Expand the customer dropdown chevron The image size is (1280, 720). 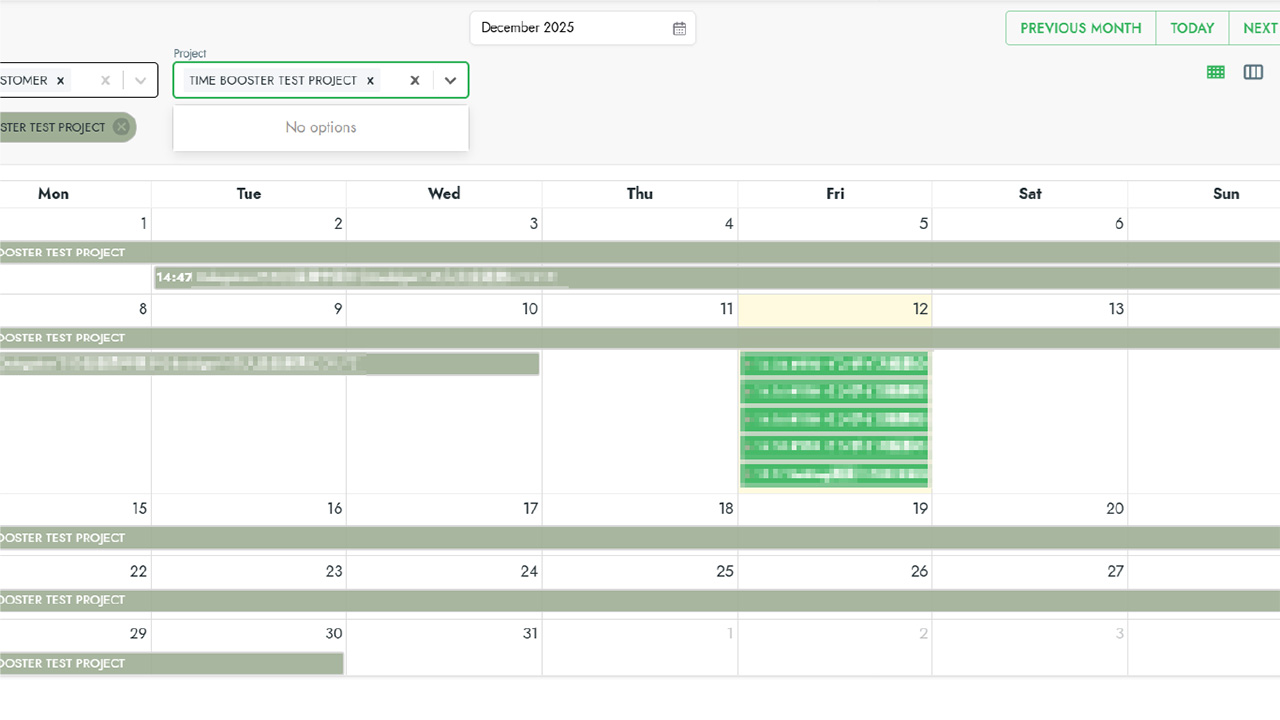coord(140,81)
